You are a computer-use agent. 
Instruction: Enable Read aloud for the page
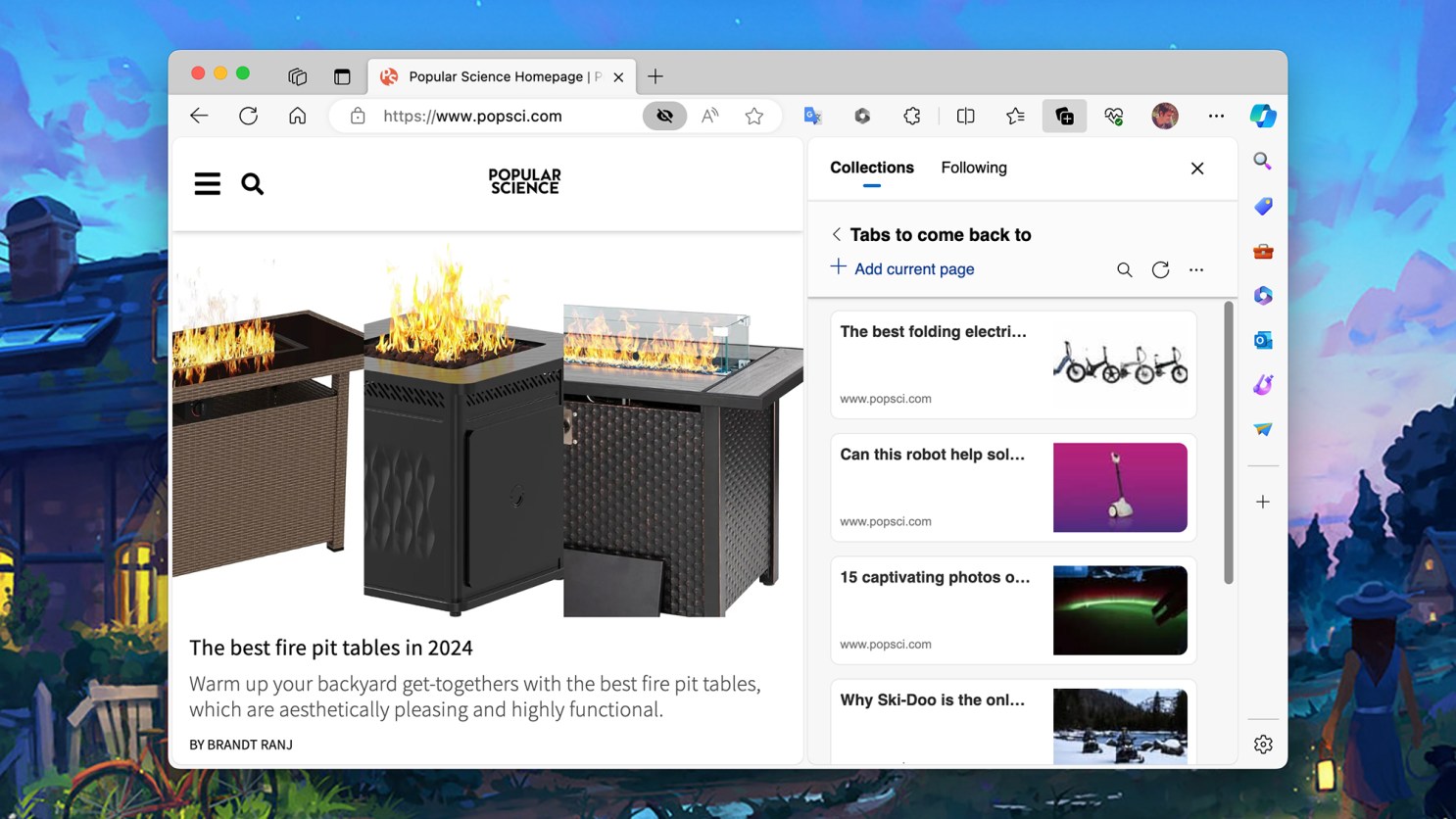[708, 116]
